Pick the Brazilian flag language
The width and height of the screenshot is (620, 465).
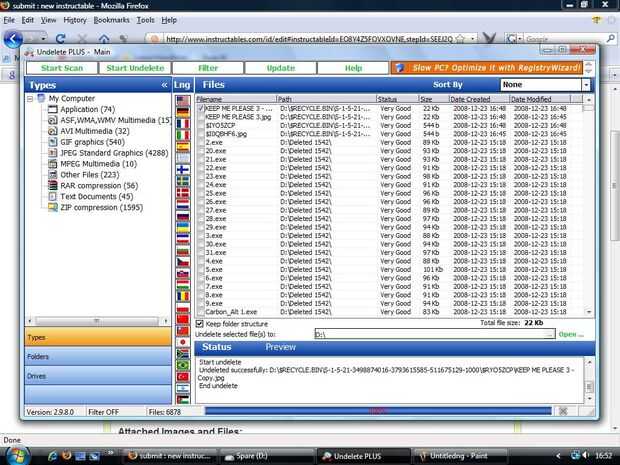183,365
